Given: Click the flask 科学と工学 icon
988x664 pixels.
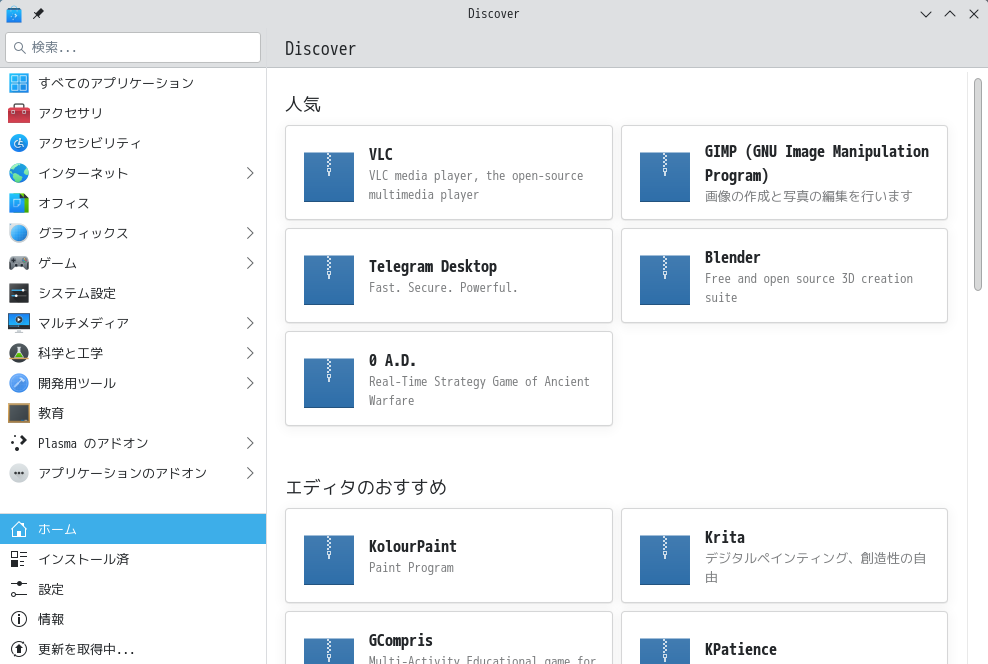Looking at the screenshot, I should click(19, 353).
